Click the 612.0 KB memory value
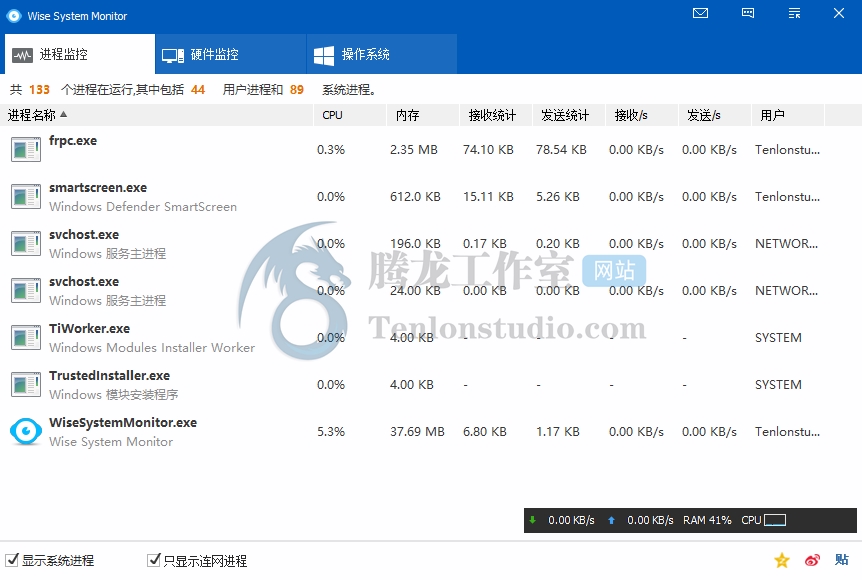The width and height of the screenshot is (862, 580). point(415,197)
